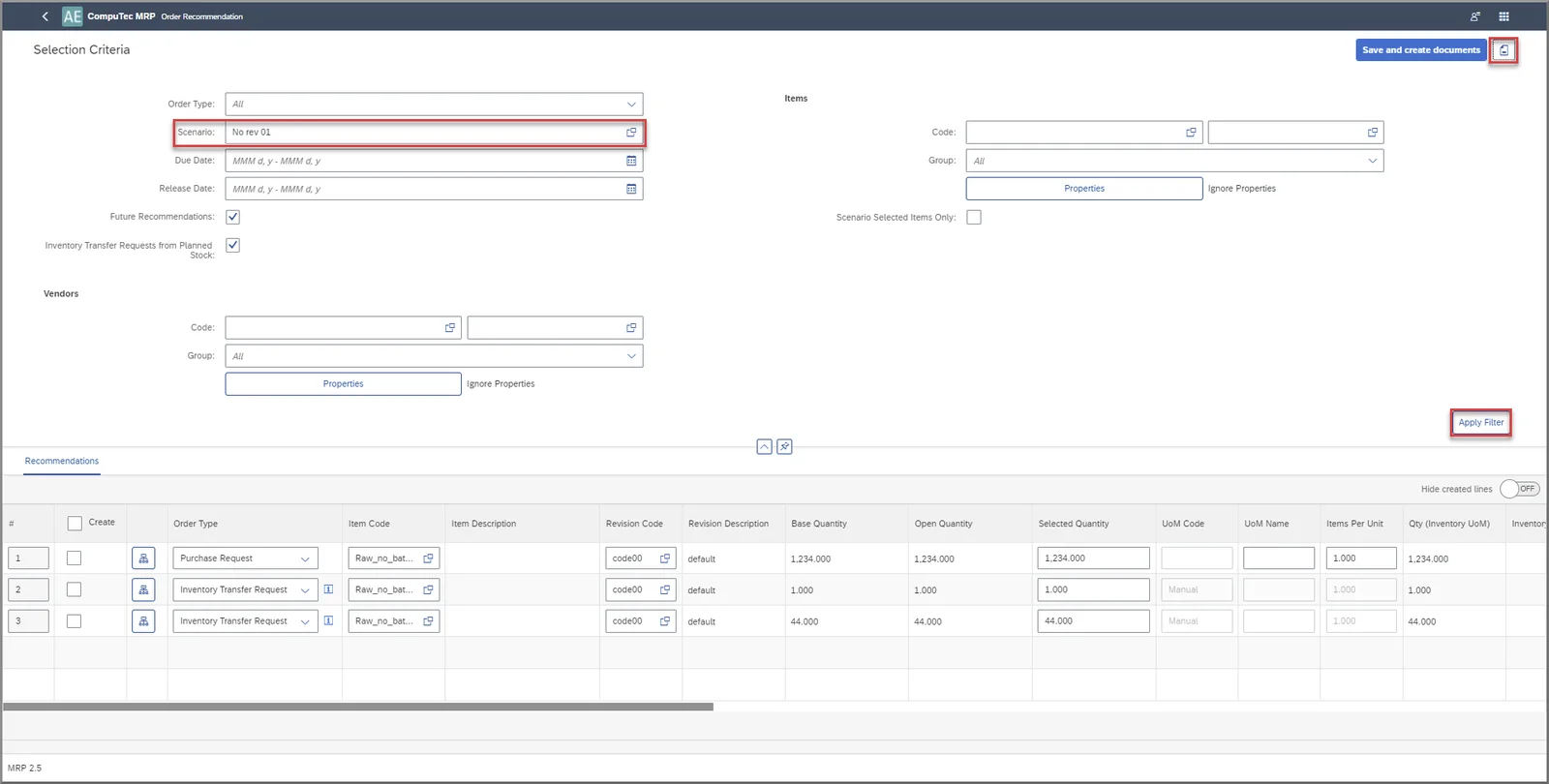Expand the Items Group dropdown
Screen dimensions: 1549x784
[1372, 161]
